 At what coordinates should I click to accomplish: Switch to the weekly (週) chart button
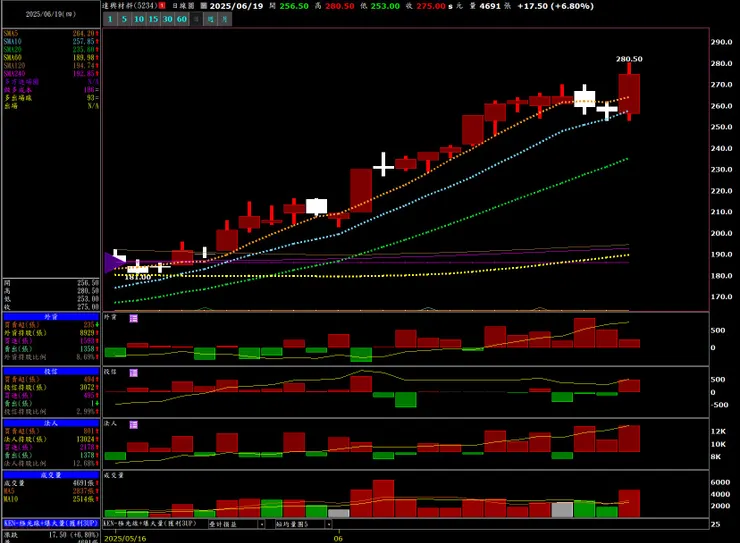[210, 19]
